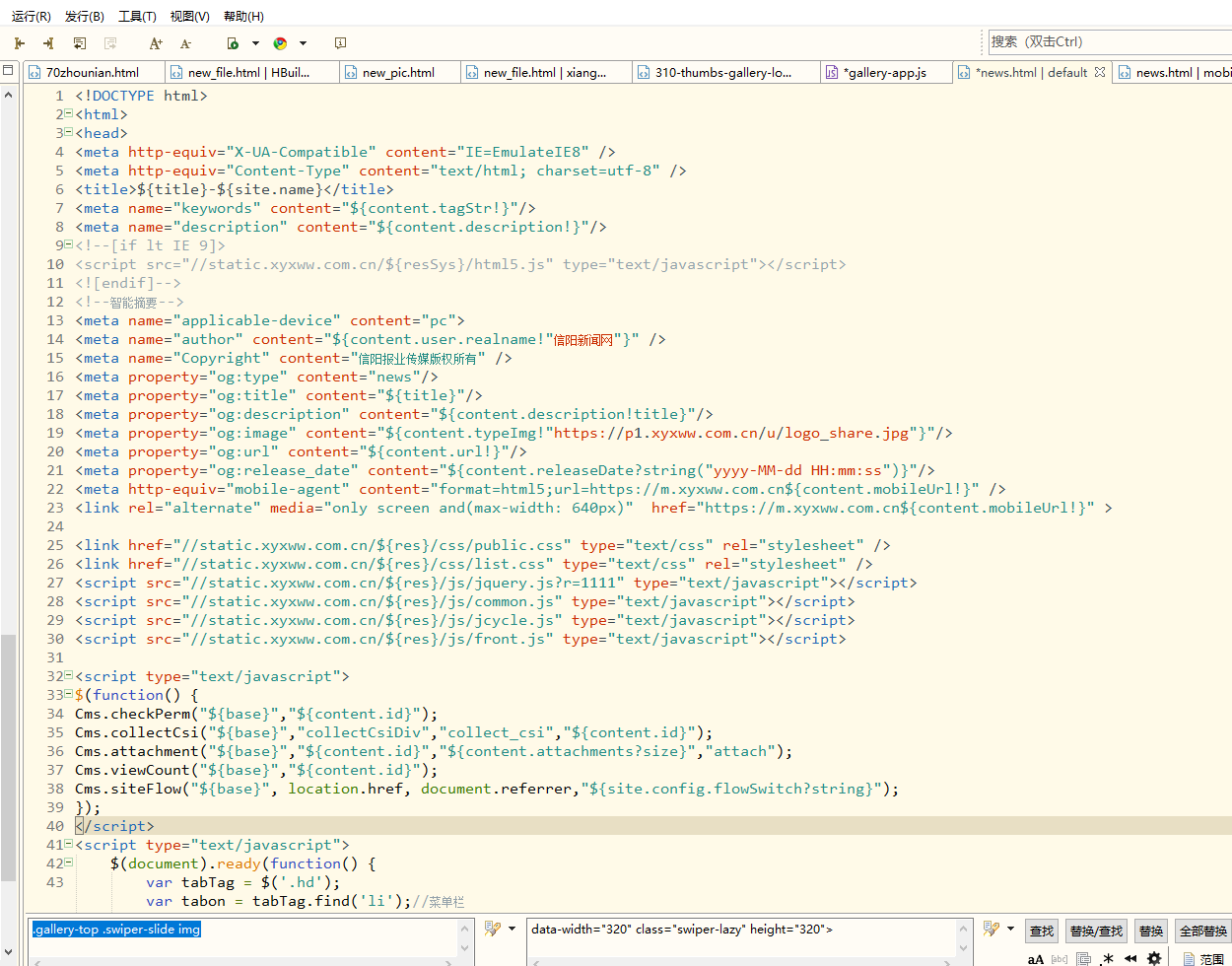The width and height of the screenshot is (1232, 966).
Task: Open dropdown arrow next to Chrome icon
Action: pyautogui.click(x=303, y=43)
